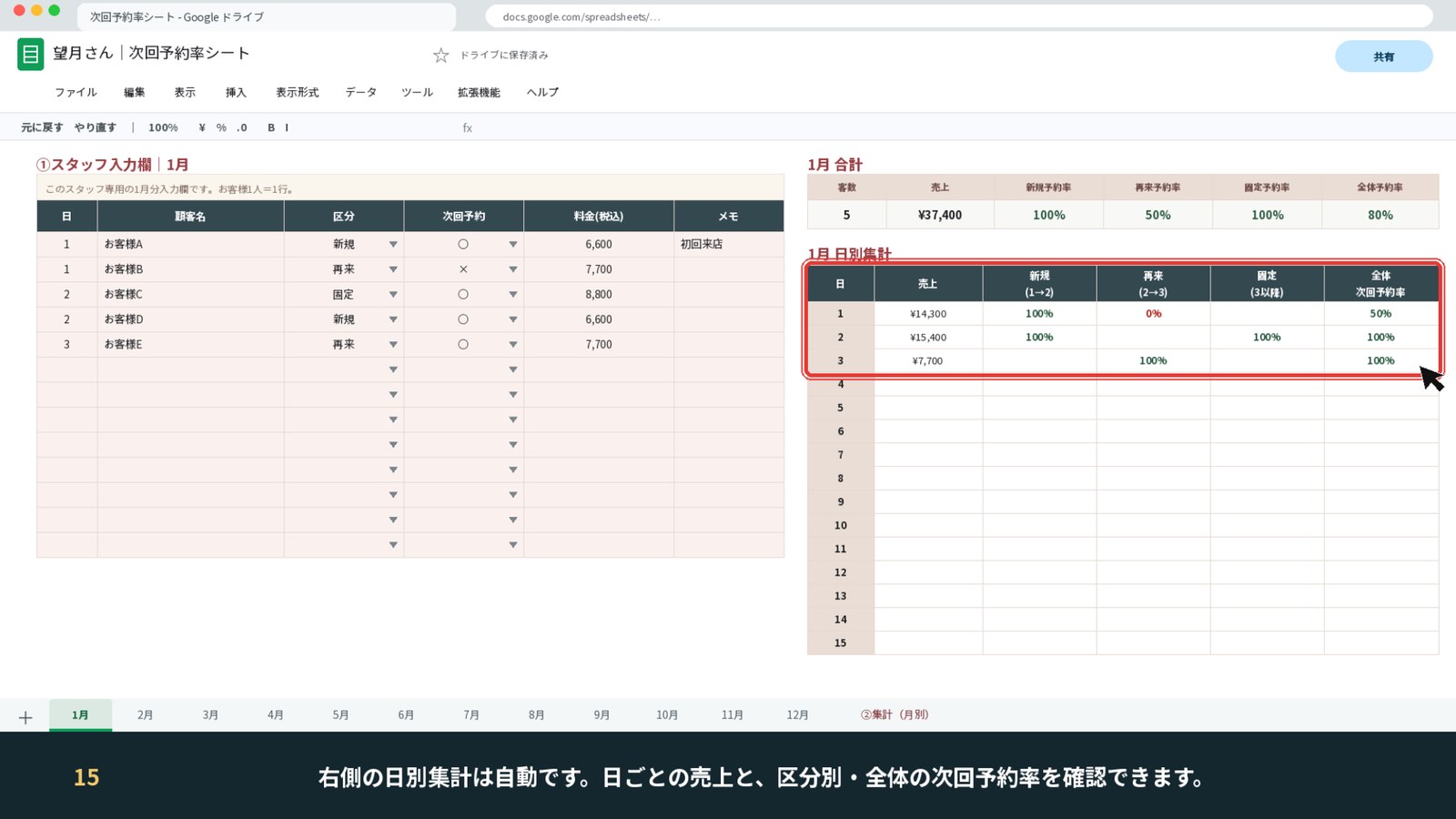Select the ¥14,300 daily sales cell

tap(928, 314)
